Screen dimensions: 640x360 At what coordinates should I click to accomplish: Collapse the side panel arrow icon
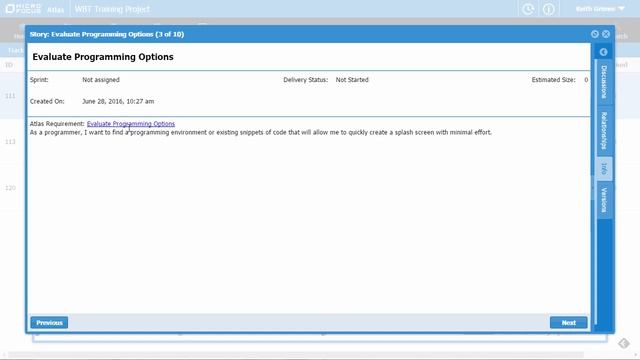point(604,52)
